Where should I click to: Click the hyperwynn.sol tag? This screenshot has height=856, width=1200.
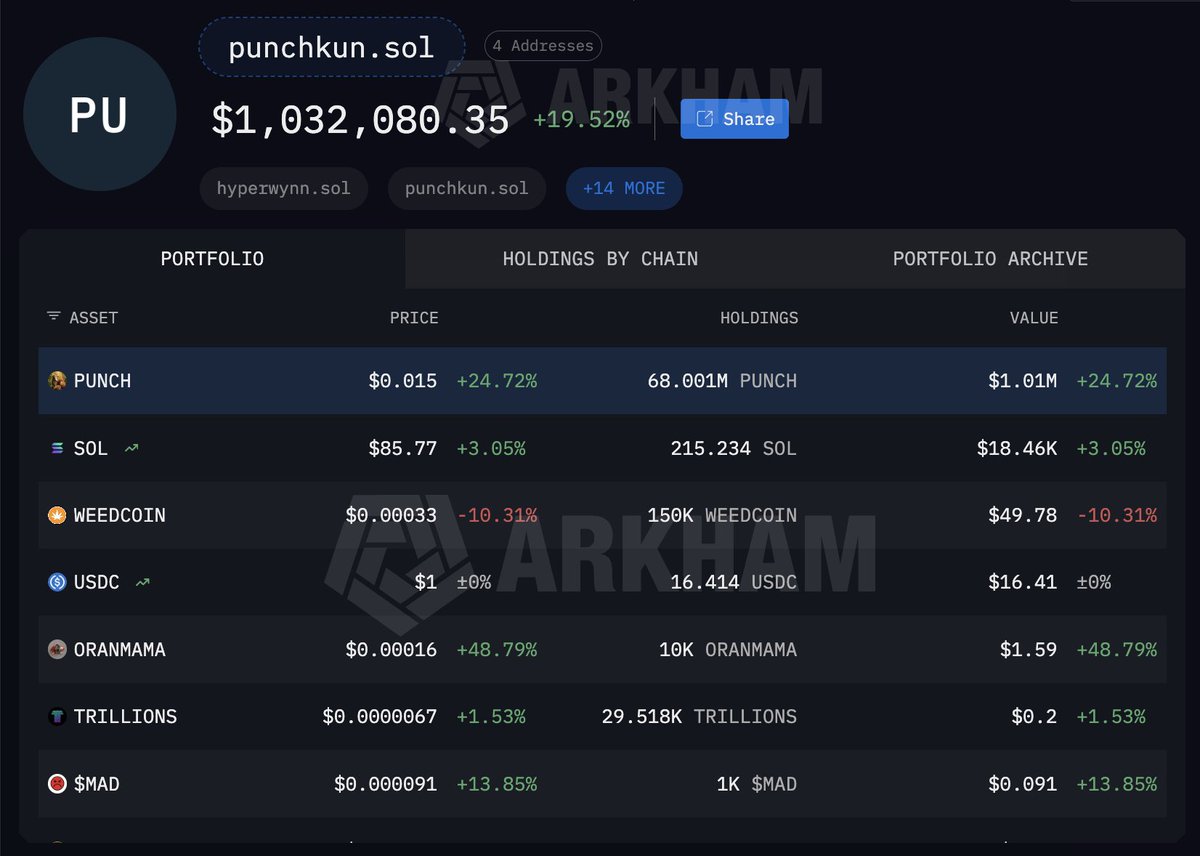[x=283, y=188]
